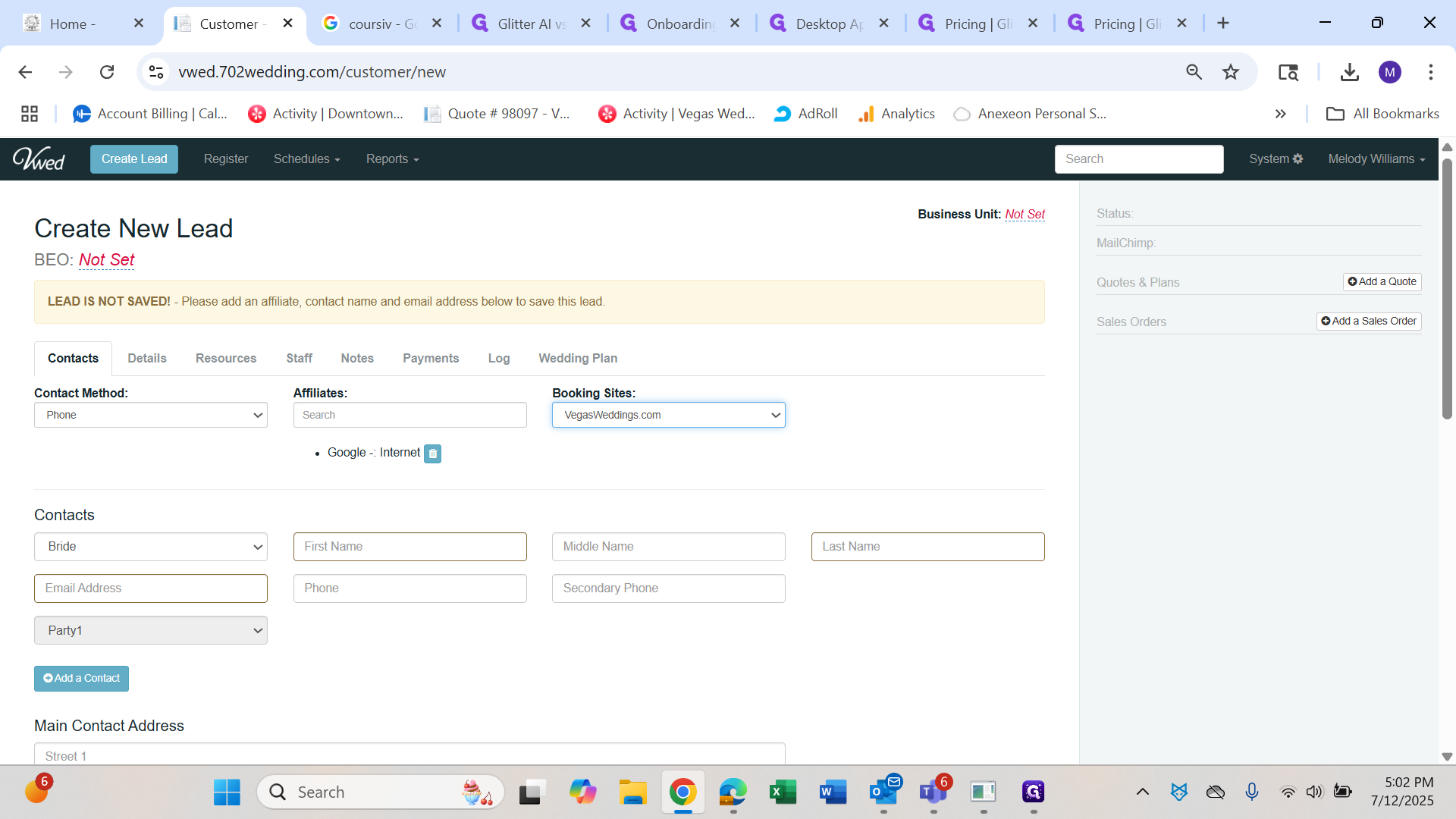Delete the Google Internet affiliate with trash icon
This screenshot has height=819, width=1456.
(x=432, y=453)
